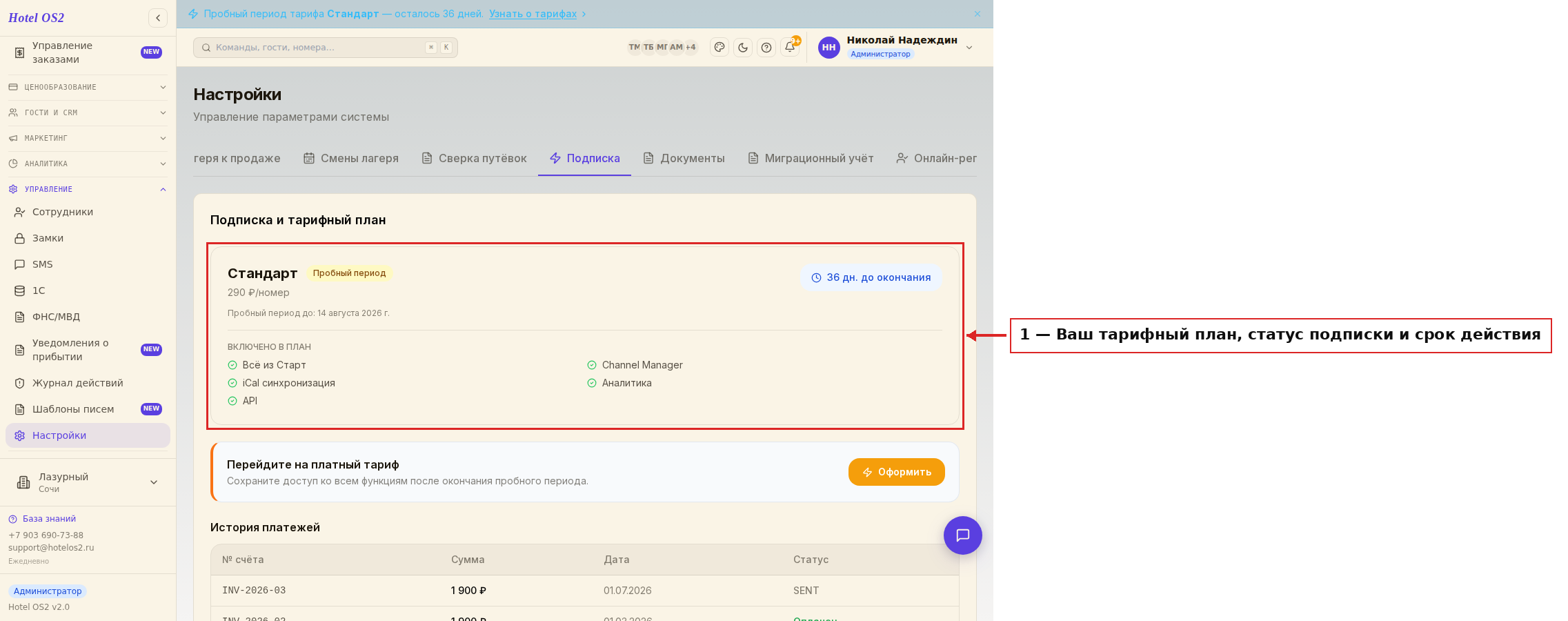Select the Подписка tab
This screenshot has height=621, width=1568.
[584, 158]
